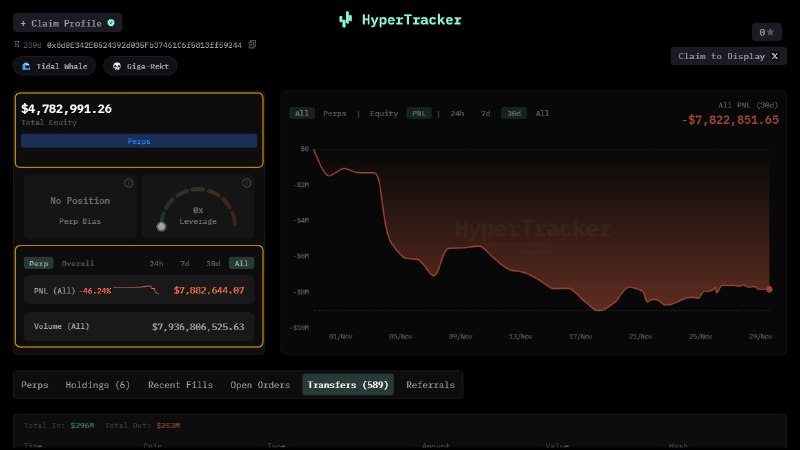Click the Total In $296M value
800x450 pixels.
(82, 426)
